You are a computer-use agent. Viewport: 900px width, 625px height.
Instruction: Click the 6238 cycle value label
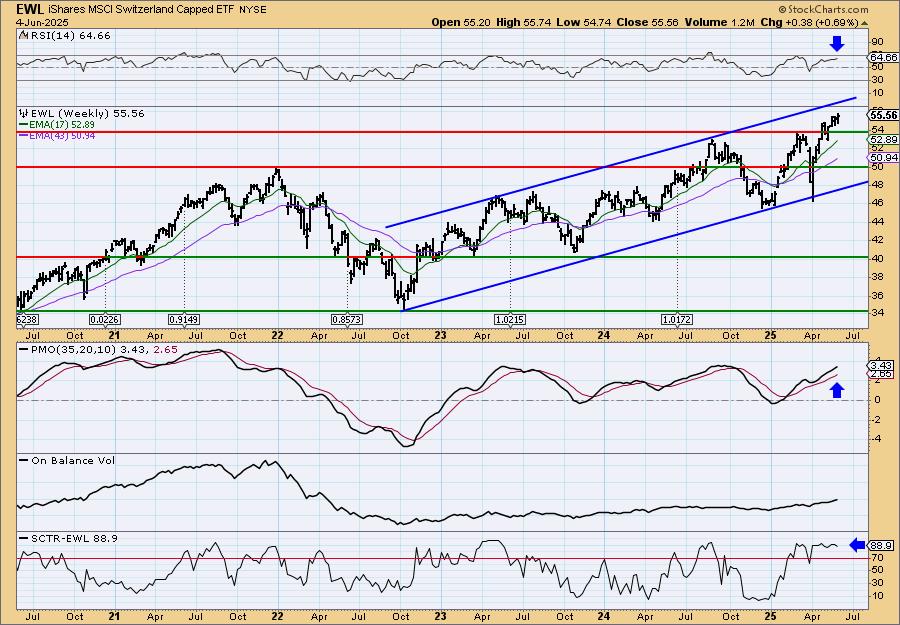pos(28,319)
